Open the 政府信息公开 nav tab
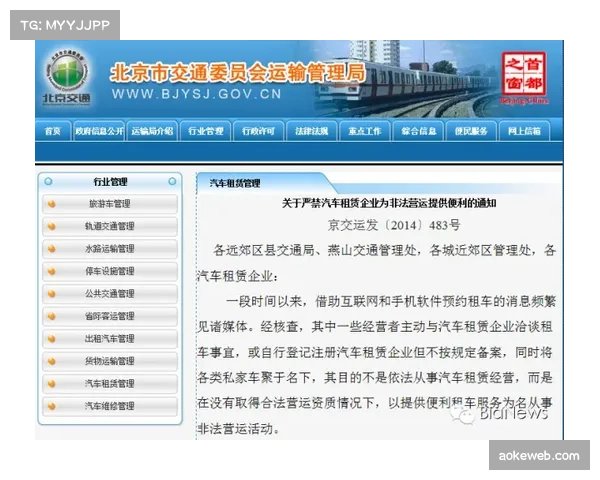The width and height of the screenshot is (600, 480). pos(99,131)
